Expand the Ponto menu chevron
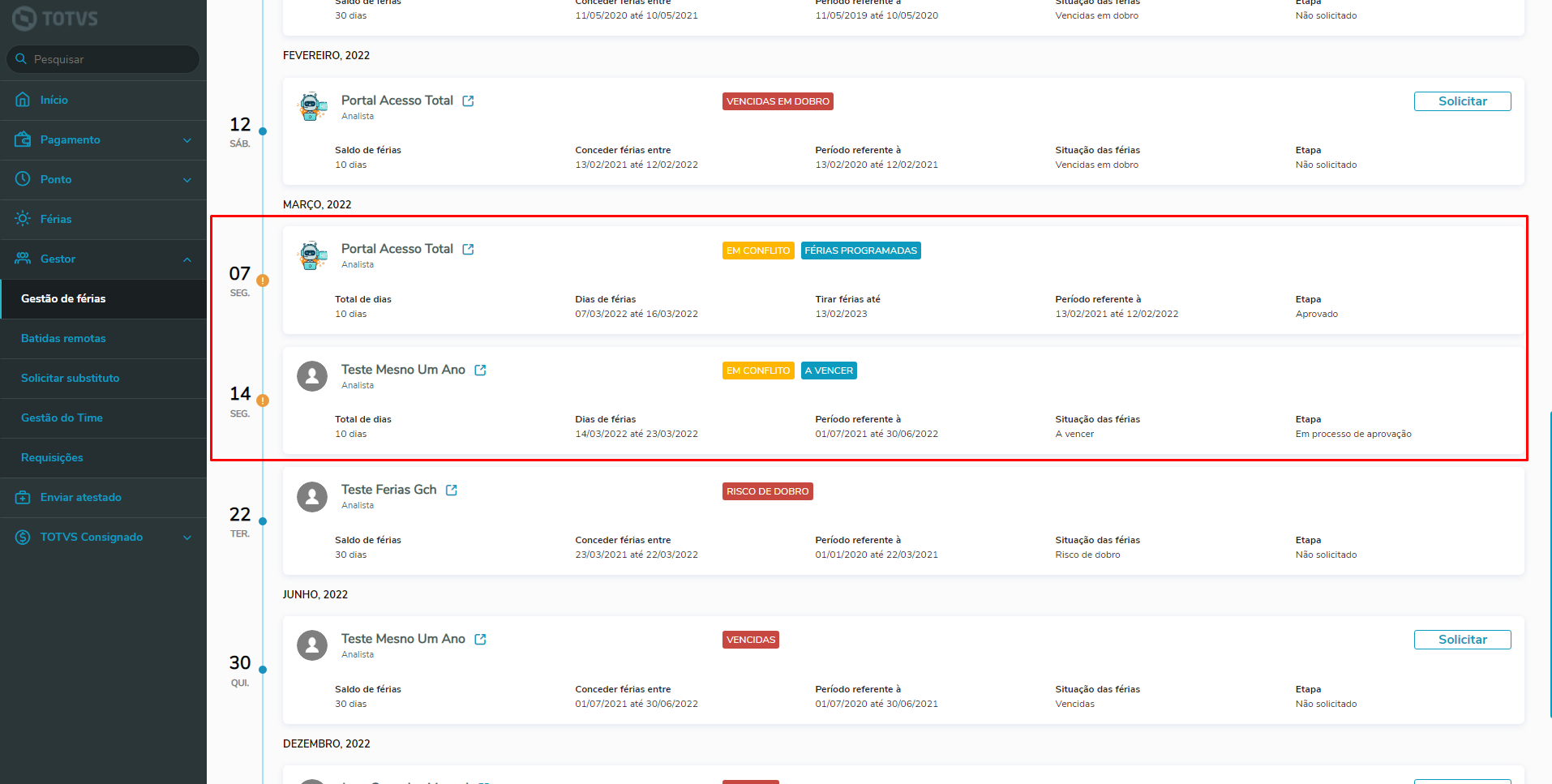Viewport: 1552px width, 784px height. [187, 180]
